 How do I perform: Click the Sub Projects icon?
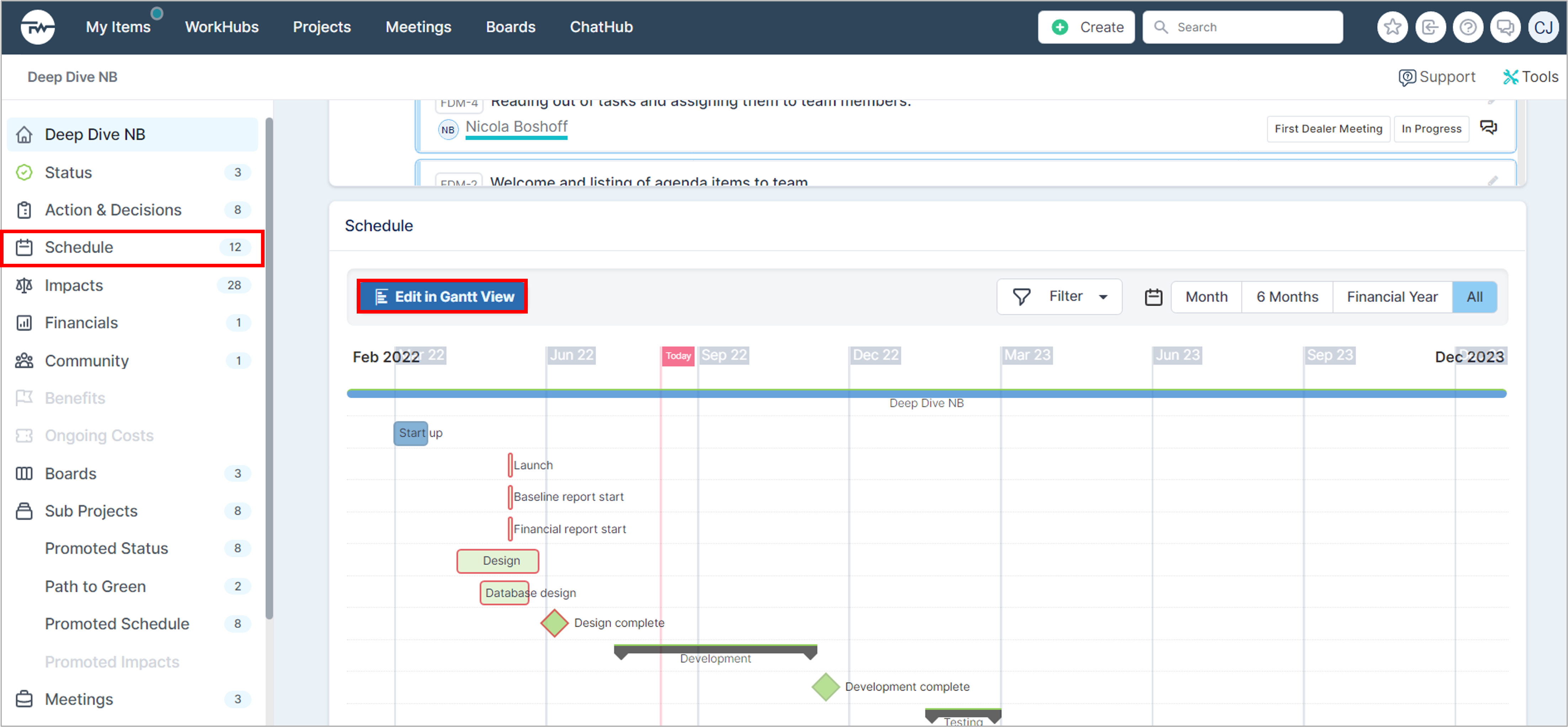coord(24,511)
